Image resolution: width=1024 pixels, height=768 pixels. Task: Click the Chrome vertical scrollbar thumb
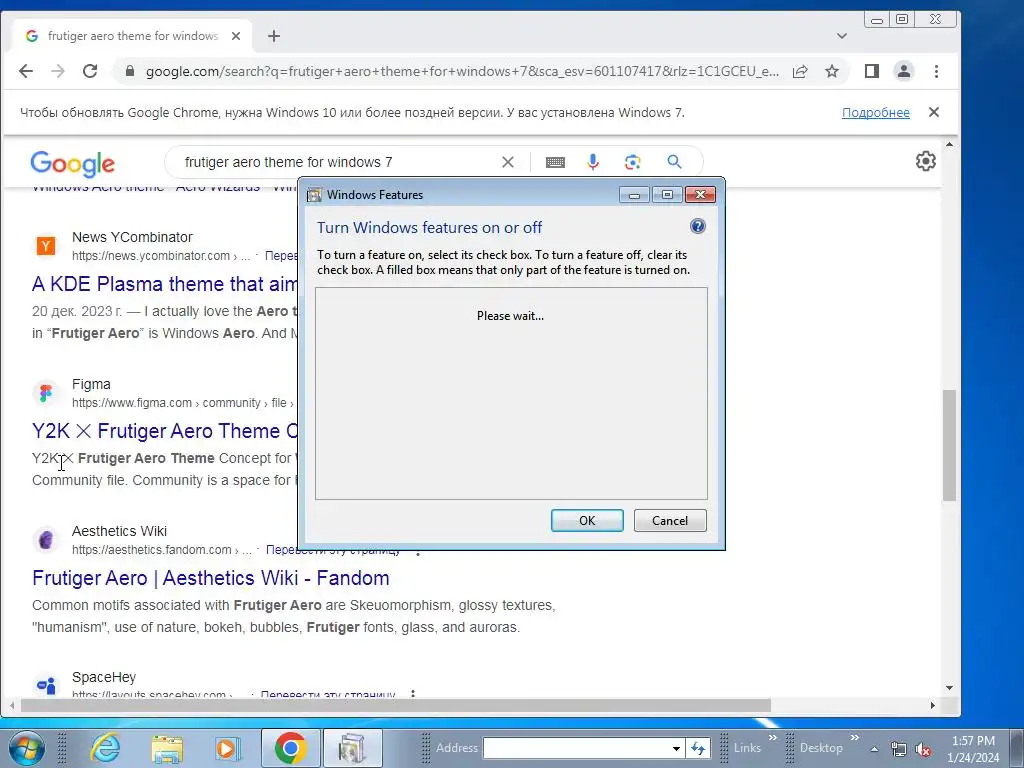[950, 445]
